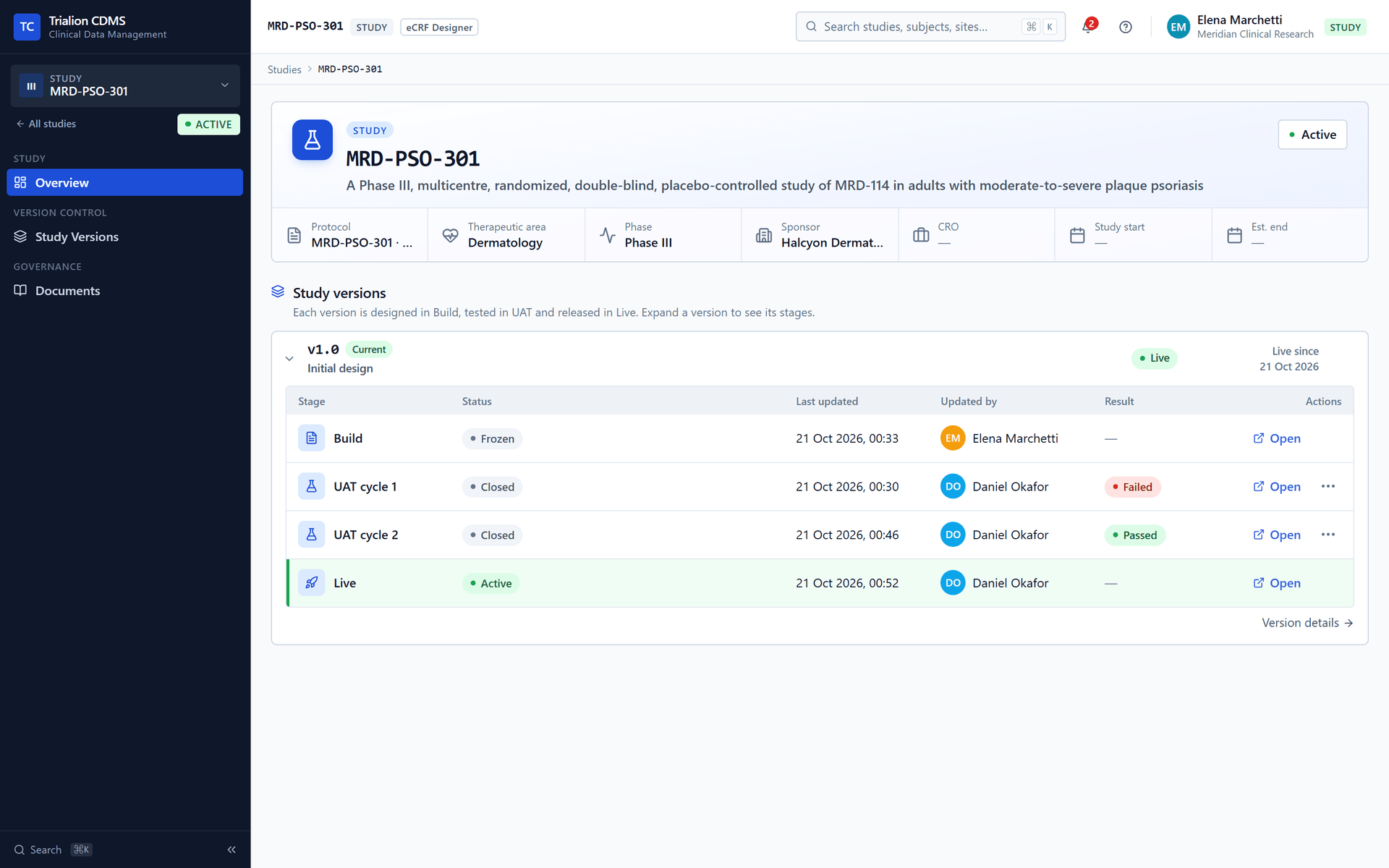Click the Live stage rocket icon
Image resolution: width=1389 pixels, height=868 pixels.
[x=311, y=583]
